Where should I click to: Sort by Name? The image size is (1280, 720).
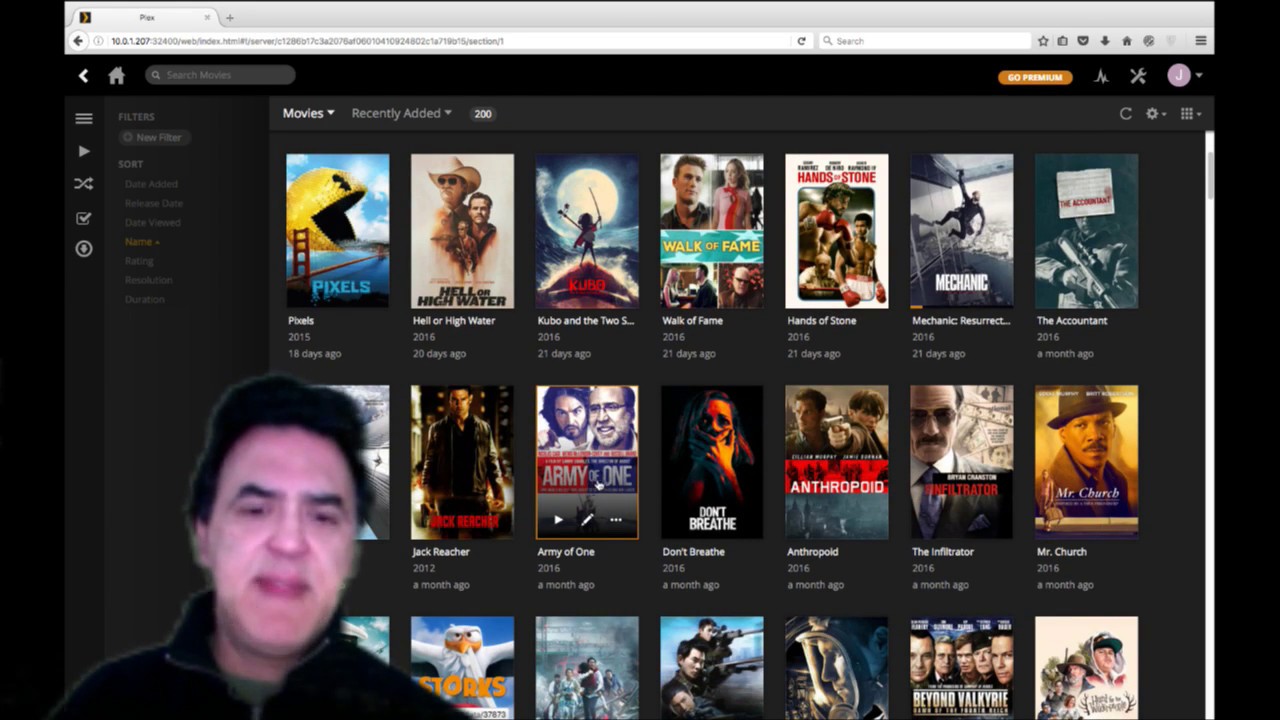141,242
